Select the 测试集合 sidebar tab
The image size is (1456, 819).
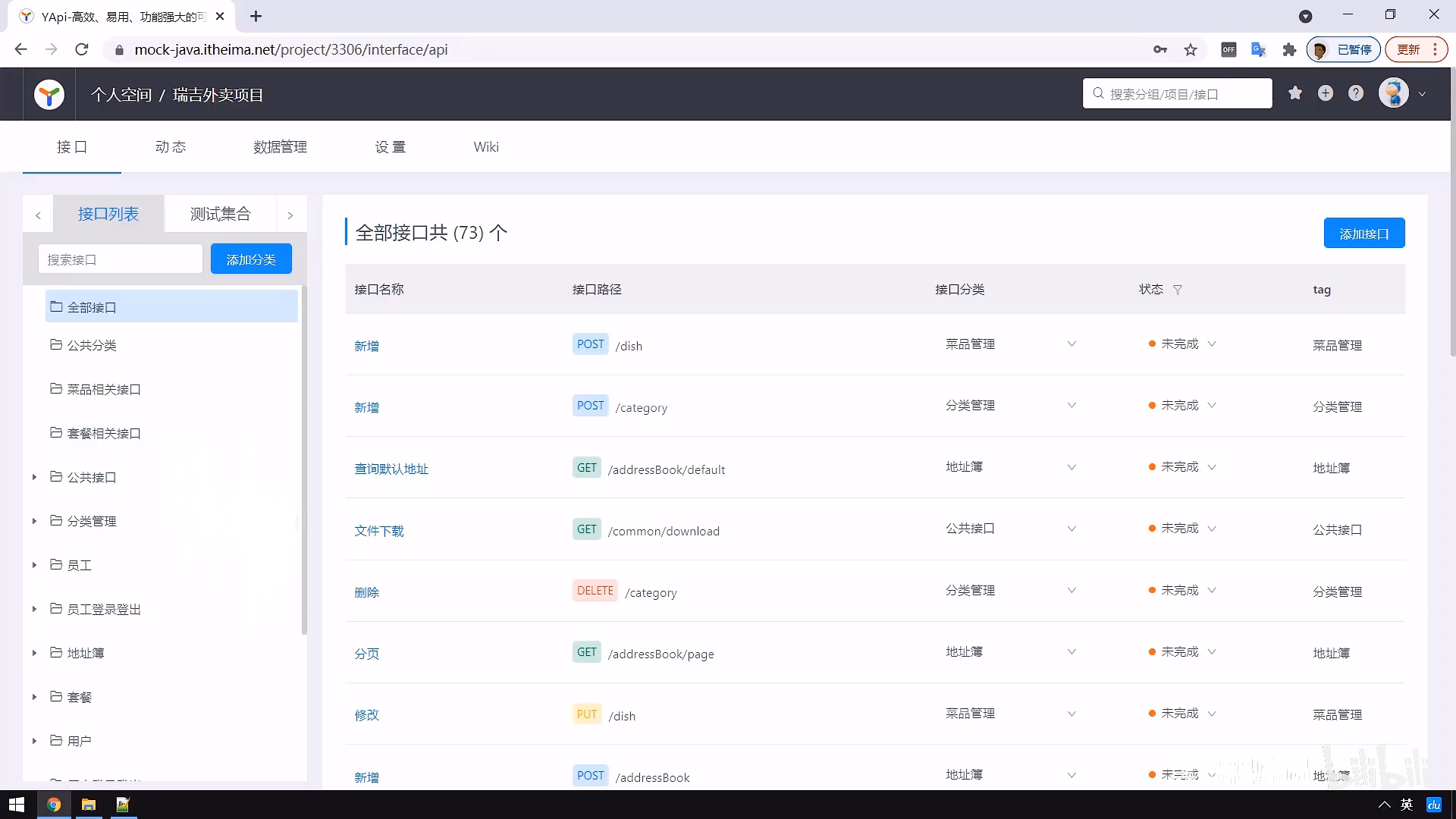220,214
